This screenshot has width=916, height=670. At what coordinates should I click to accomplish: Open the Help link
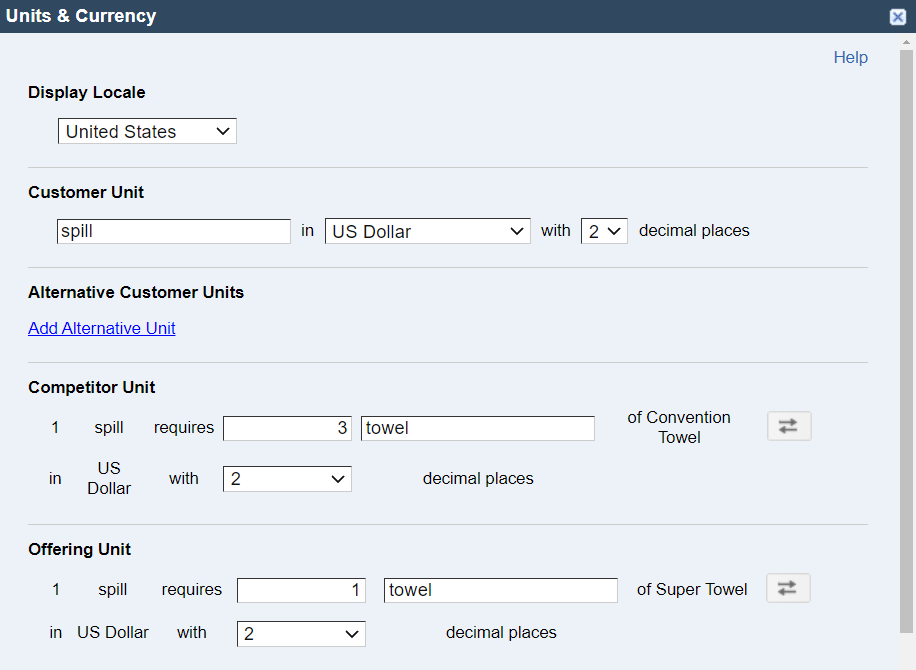851,57
